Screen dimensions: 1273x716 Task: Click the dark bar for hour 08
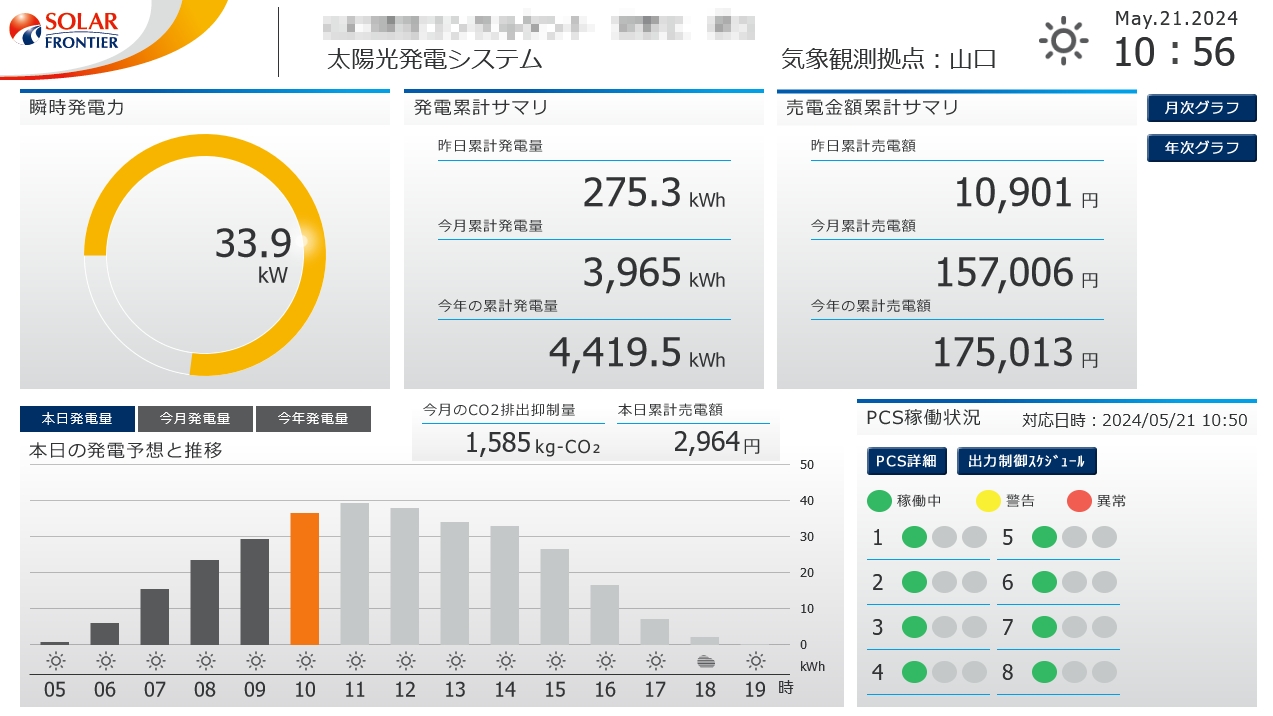[x=205, y=602]
